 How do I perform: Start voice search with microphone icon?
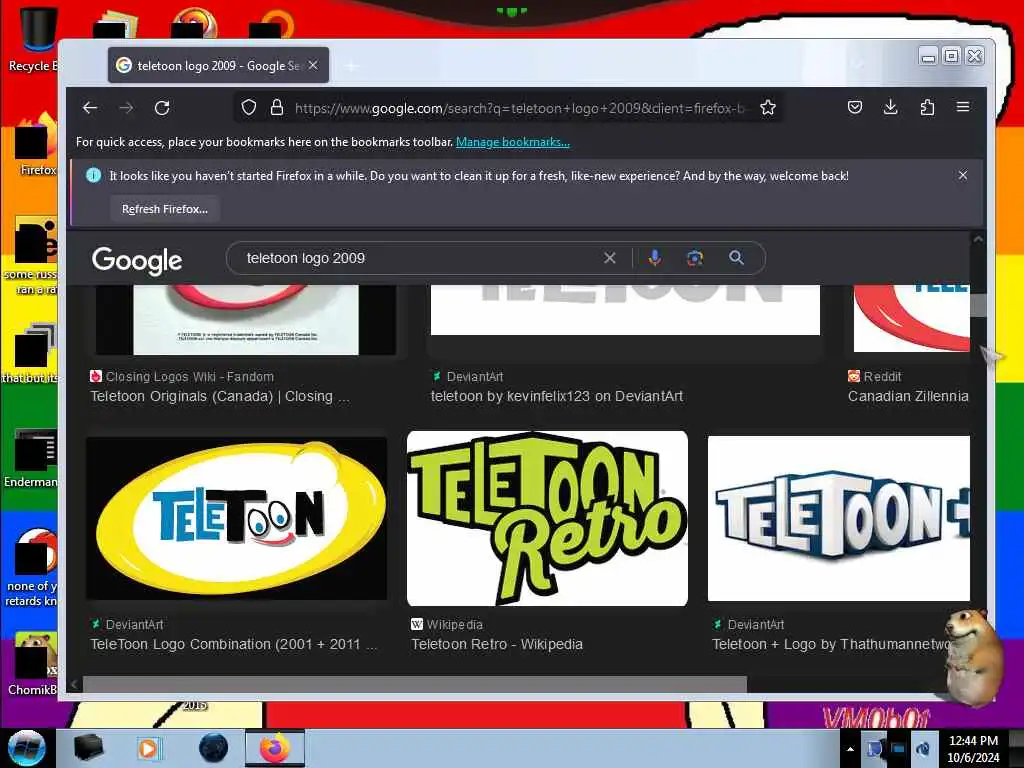(x=654, y=258)
